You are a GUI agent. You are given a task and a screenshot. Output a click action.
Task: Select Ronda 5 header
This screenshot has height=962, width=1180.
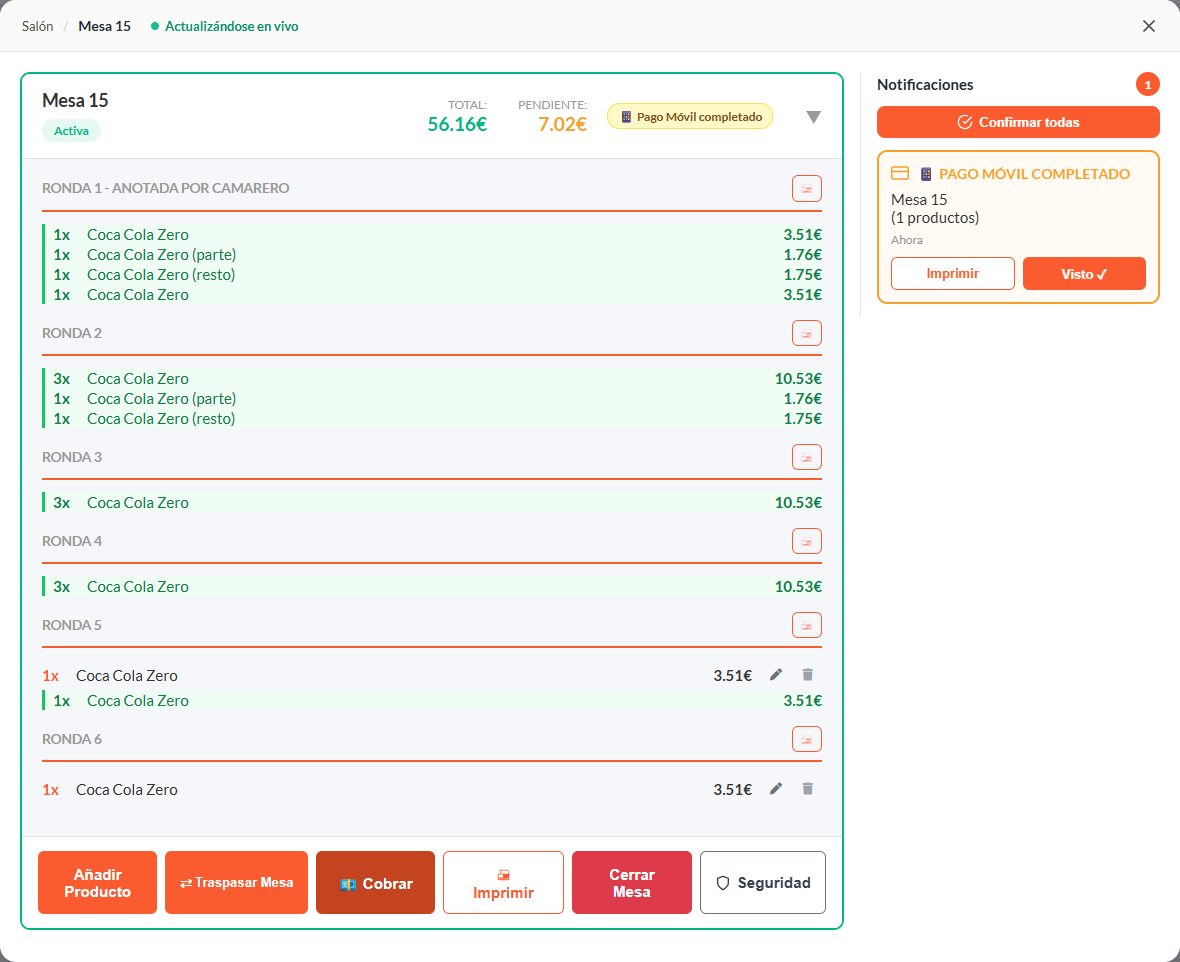tap(72, 625)
